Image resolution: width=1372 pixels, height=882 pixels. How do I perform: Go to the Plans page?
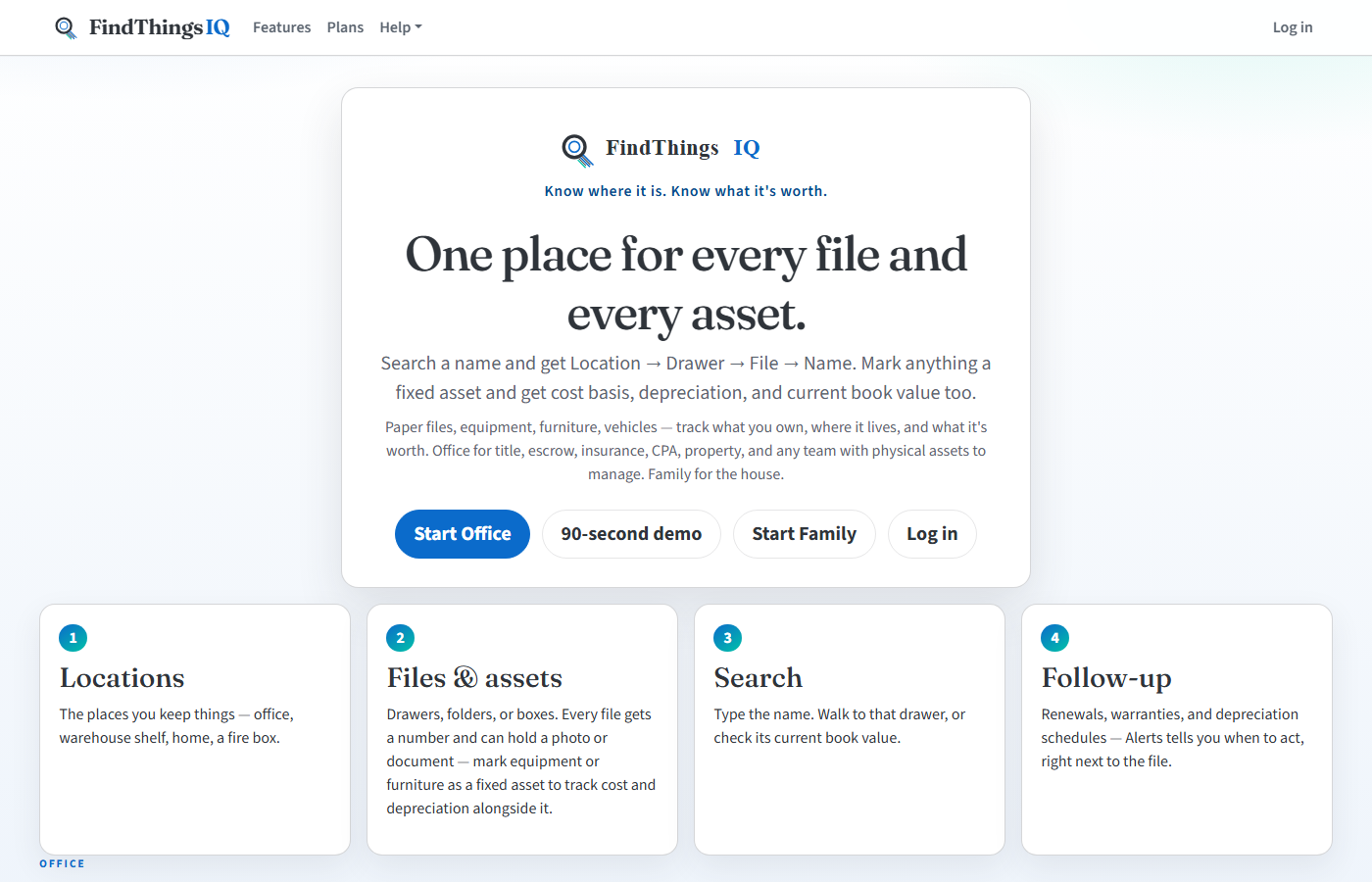(345, 27)
